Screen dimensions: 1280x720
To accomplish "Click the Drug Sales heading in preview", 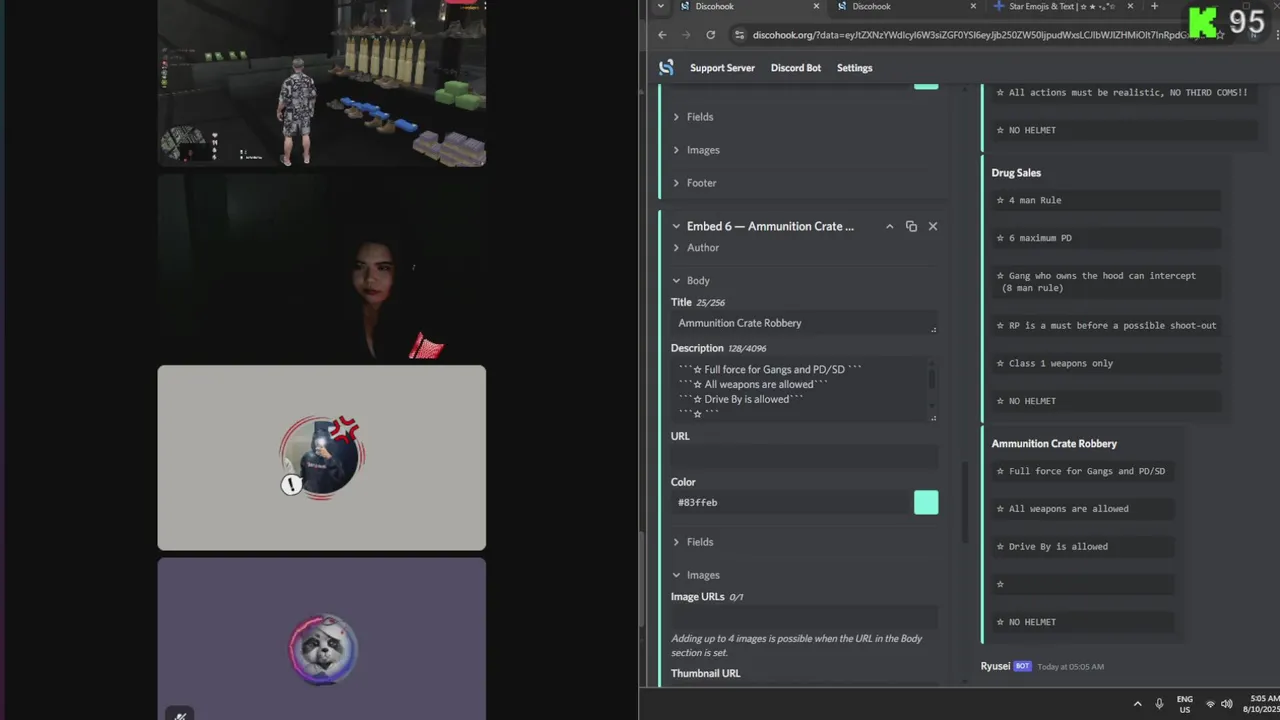I will (1016, 173).
